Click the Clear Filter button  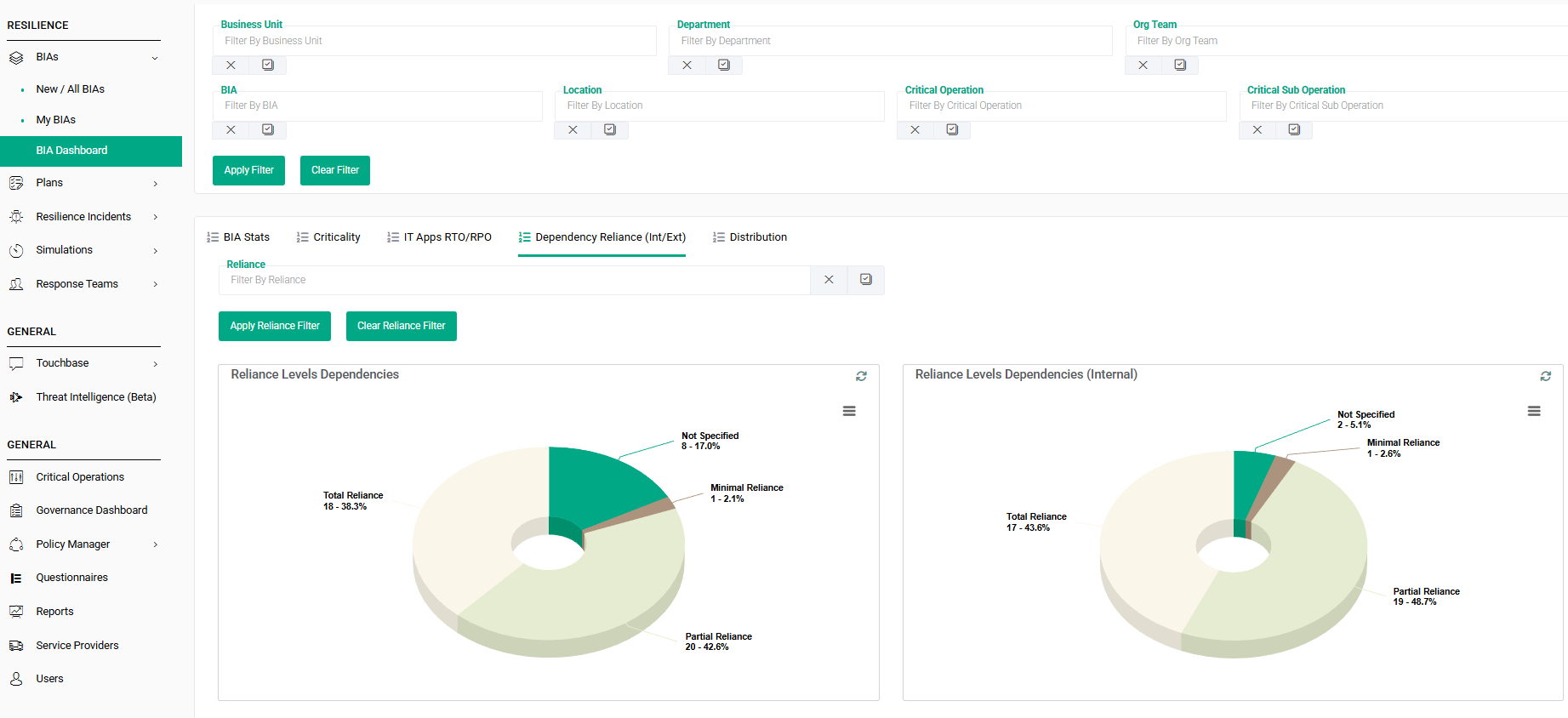point(335,170)
